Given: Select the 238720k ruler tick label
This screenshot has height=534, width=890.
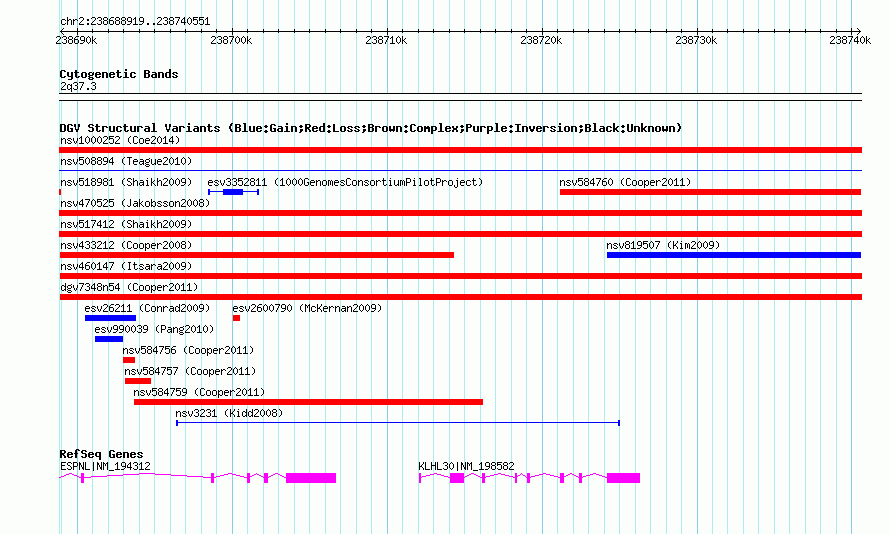Looking at the screenshot, I should [541, 40].
